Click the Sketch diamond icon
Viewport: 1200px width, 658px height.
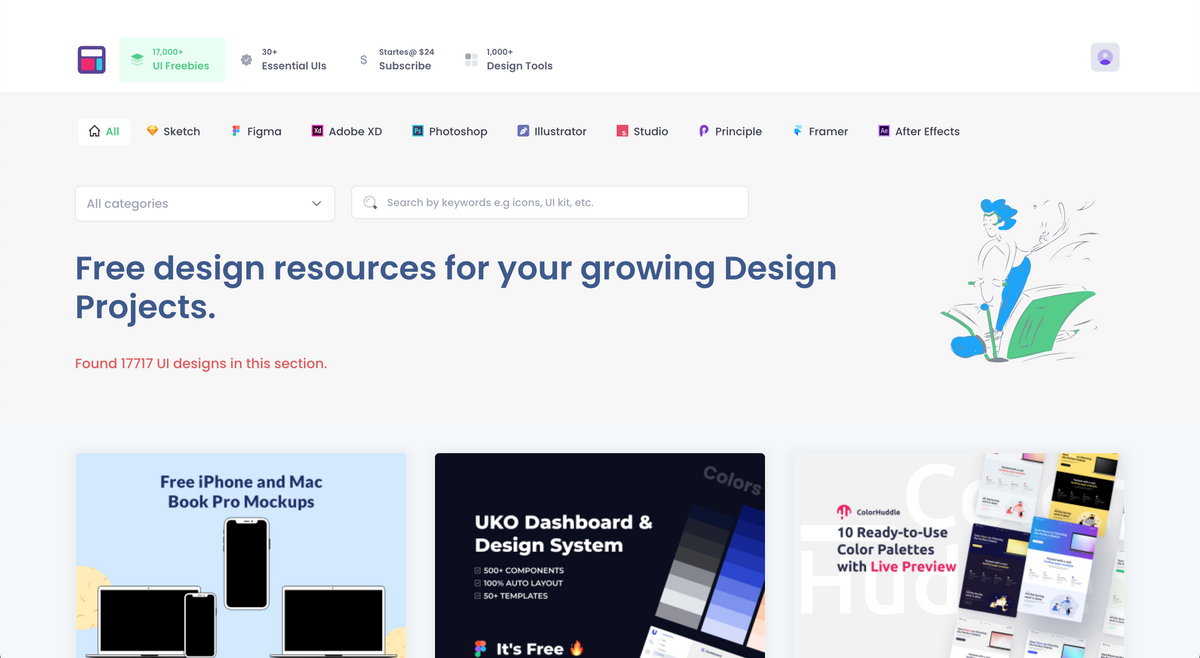[x=152, y=131]
